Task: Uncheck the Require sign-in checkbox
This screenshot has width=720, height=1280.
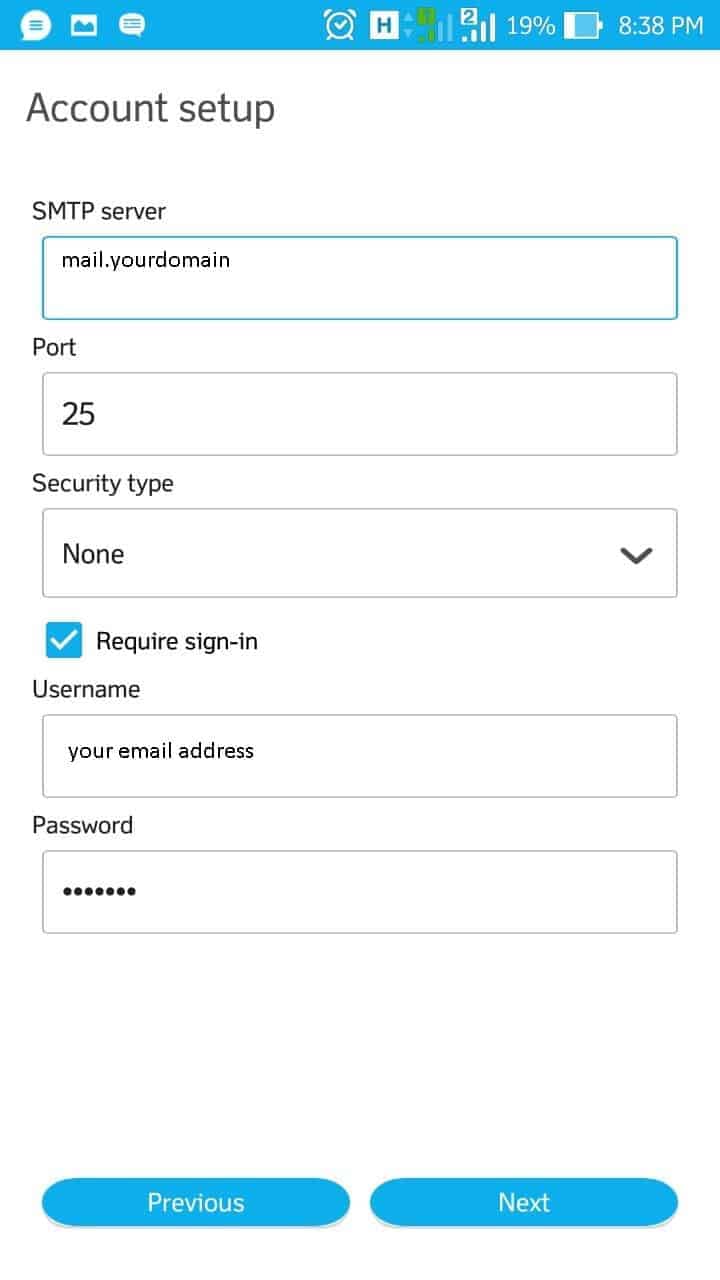Action: tap(64, 641)
